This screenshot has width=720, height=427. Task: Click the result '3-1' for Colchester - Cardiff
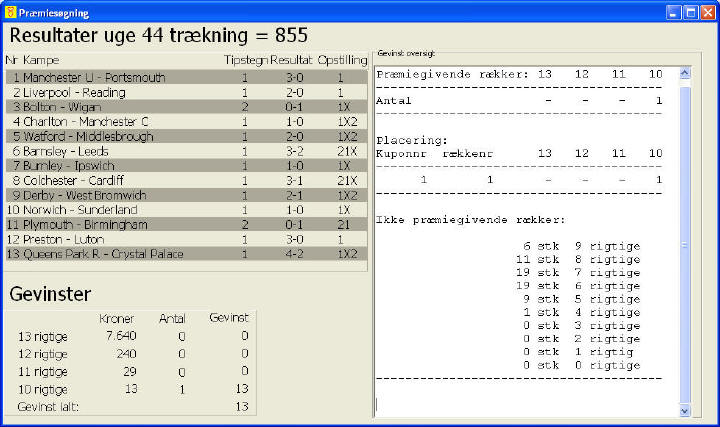coord(294,180)
